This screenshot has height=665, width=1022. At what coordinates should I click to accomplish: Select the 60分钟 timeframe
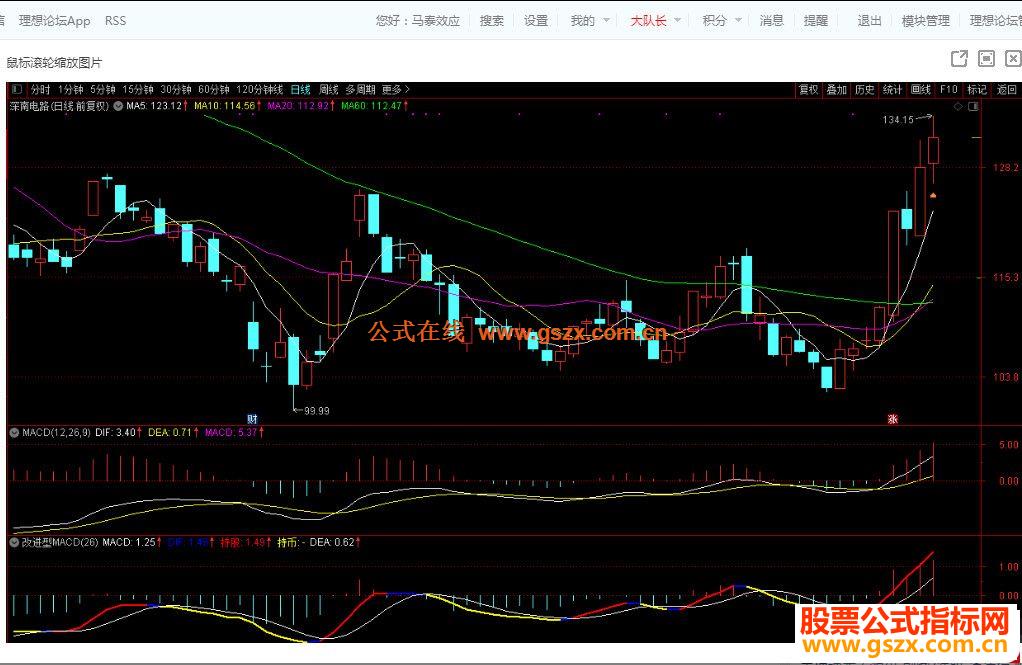pyautogui.click(x=214, y=89)
